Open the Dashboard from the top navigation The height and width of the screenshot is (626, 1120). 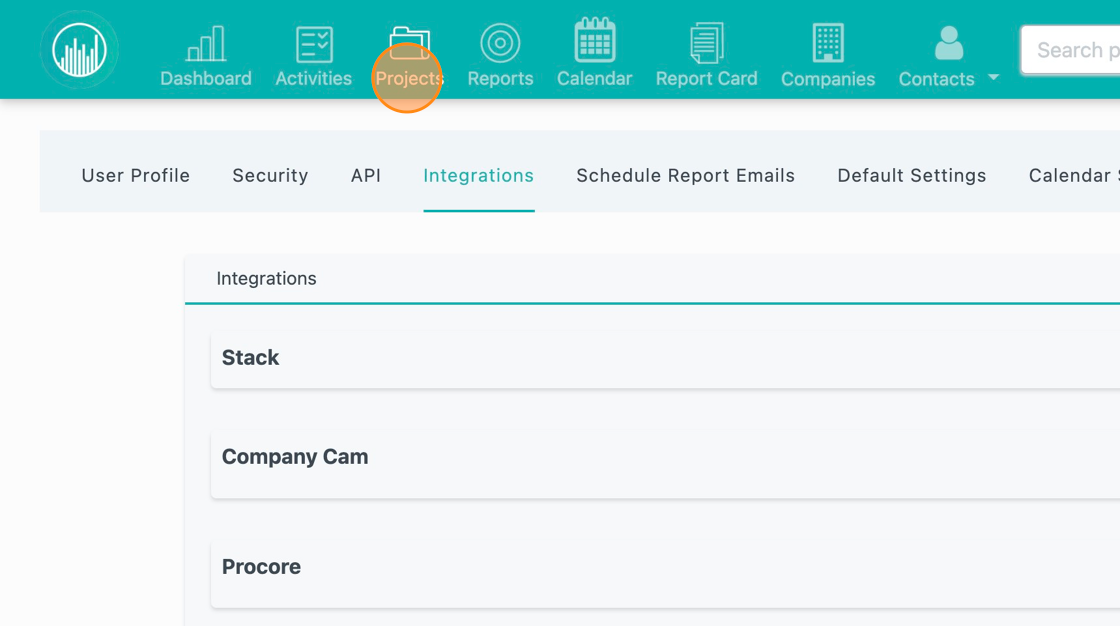pos(205,55)
